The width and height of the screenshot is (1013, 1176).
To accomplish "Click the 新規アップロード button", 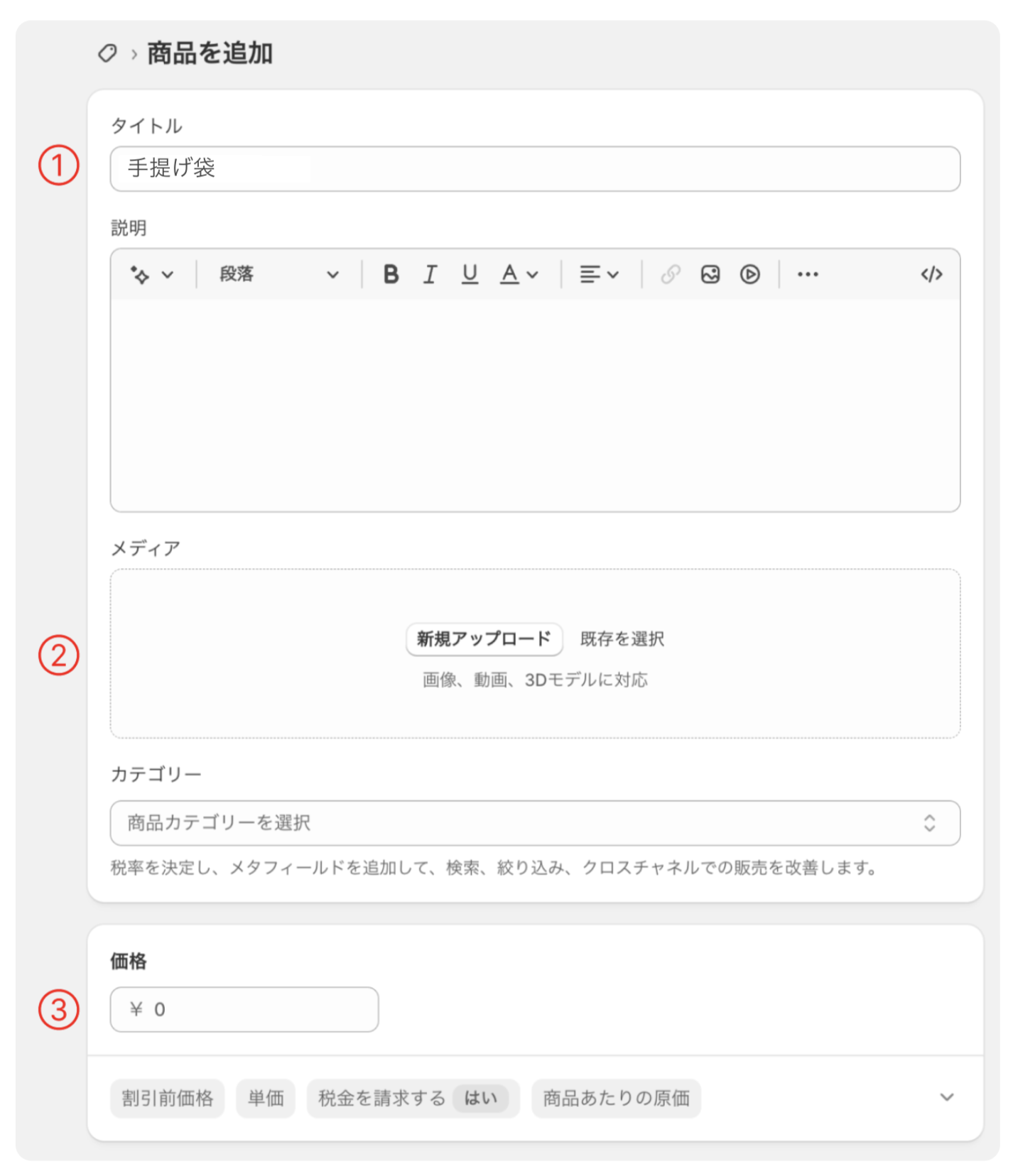I will coord(484,639).
